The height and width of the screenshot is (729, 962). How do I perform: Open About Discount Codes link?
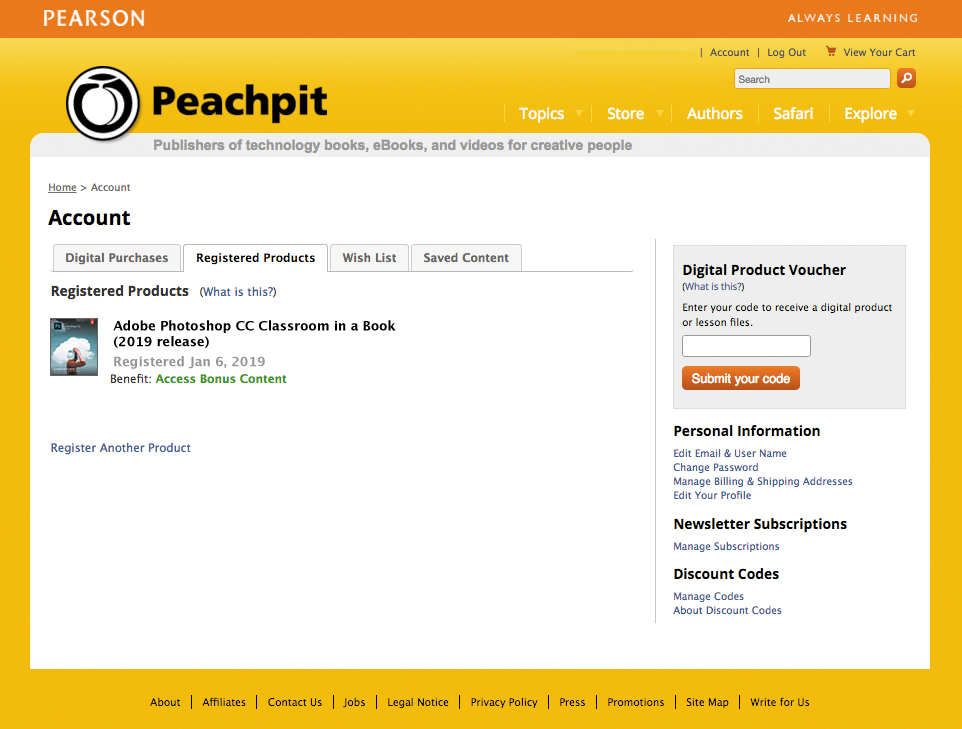click(727, 611)
